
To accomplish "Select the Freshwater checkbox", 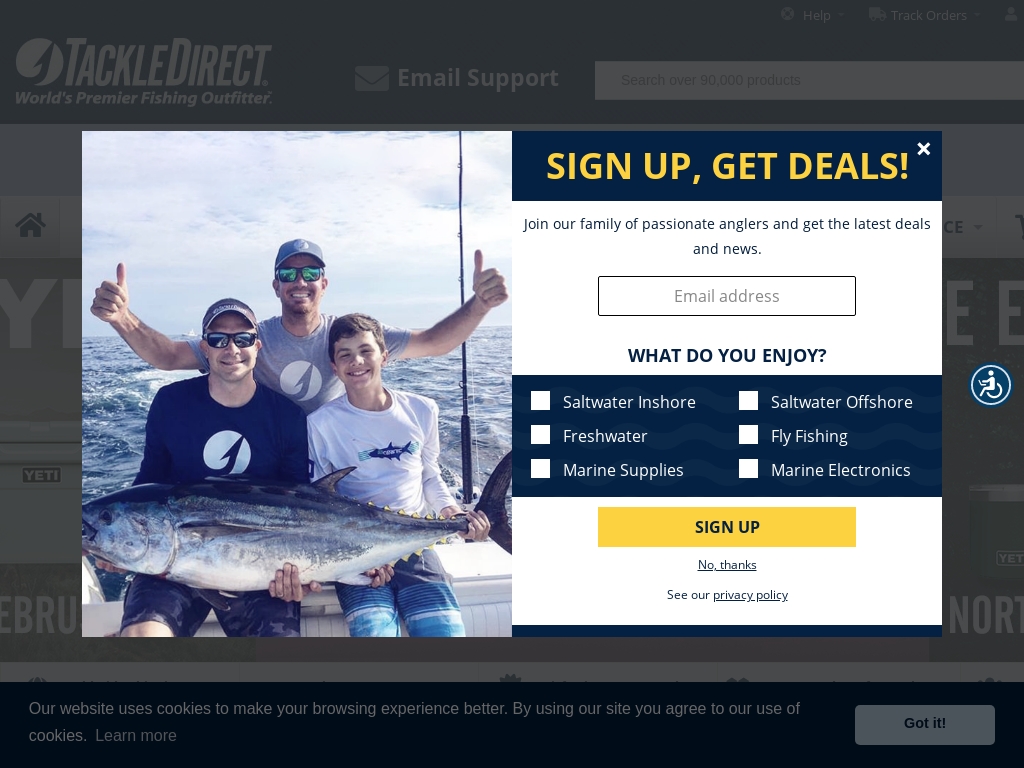I will (540, 435).
